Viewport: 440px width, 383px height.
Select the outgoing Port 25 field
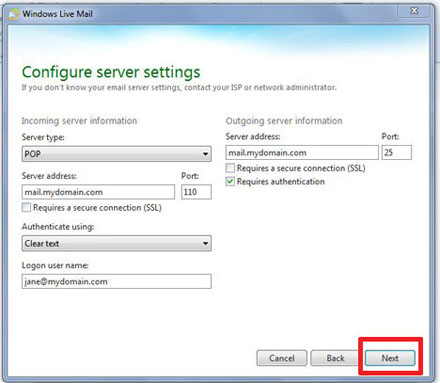[x=397, y=153]
